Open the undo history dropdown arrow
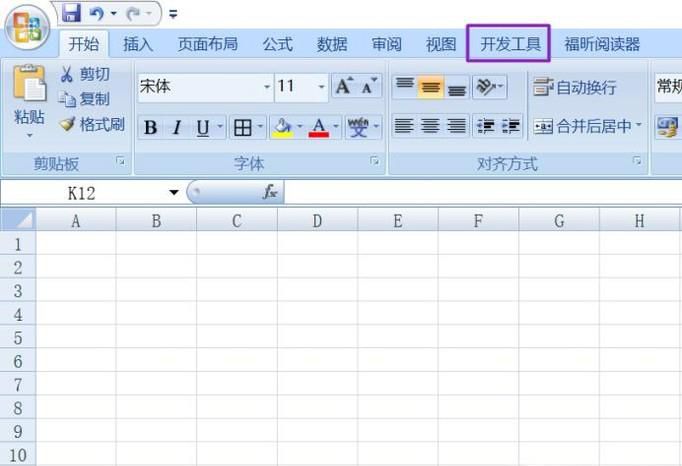682x466 pixels. (x=114, y=13)
